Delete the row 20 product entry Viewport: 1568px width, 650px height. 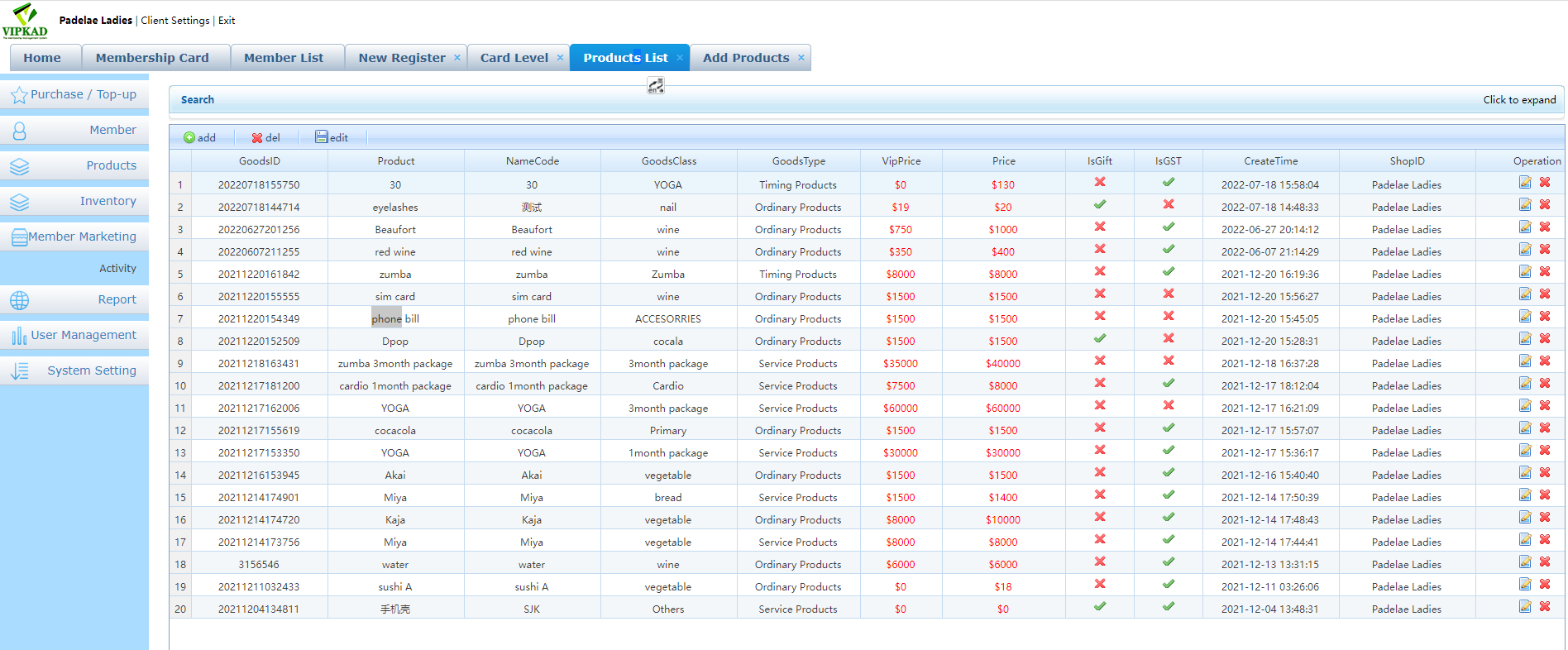1544,607
